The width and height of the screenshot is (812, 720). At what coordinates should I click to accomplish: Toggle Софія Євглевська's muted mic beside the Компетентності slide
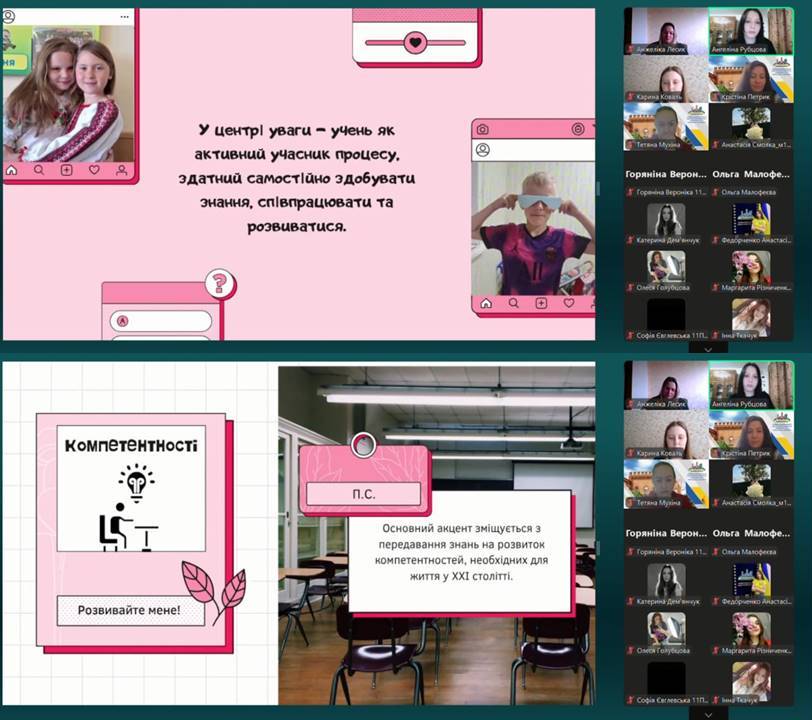[x=630, y=700]
